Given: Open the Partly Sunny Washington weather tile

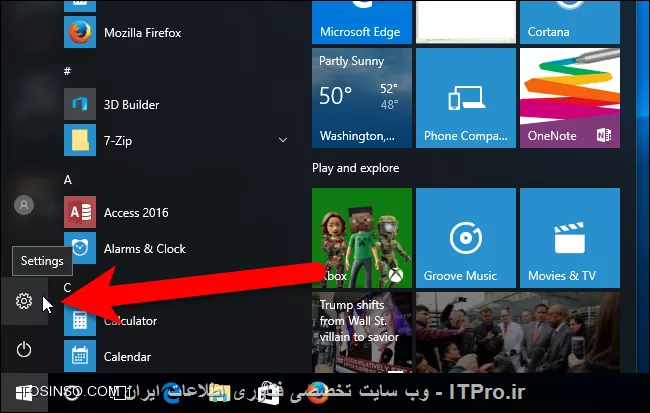Looking at the screenshot, I should 362,98.
